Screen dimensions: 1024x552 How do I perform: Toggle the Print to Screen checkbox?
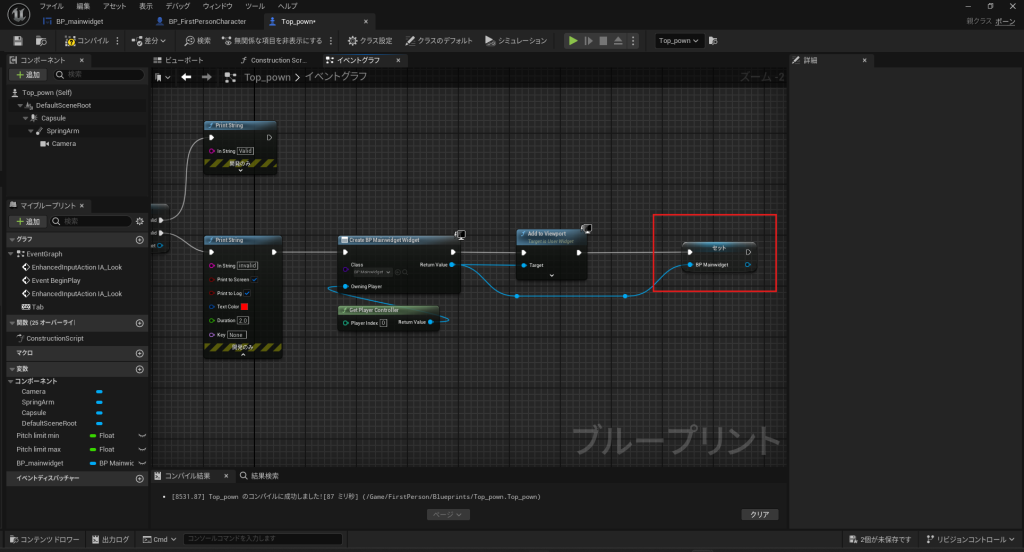(255, 279)
